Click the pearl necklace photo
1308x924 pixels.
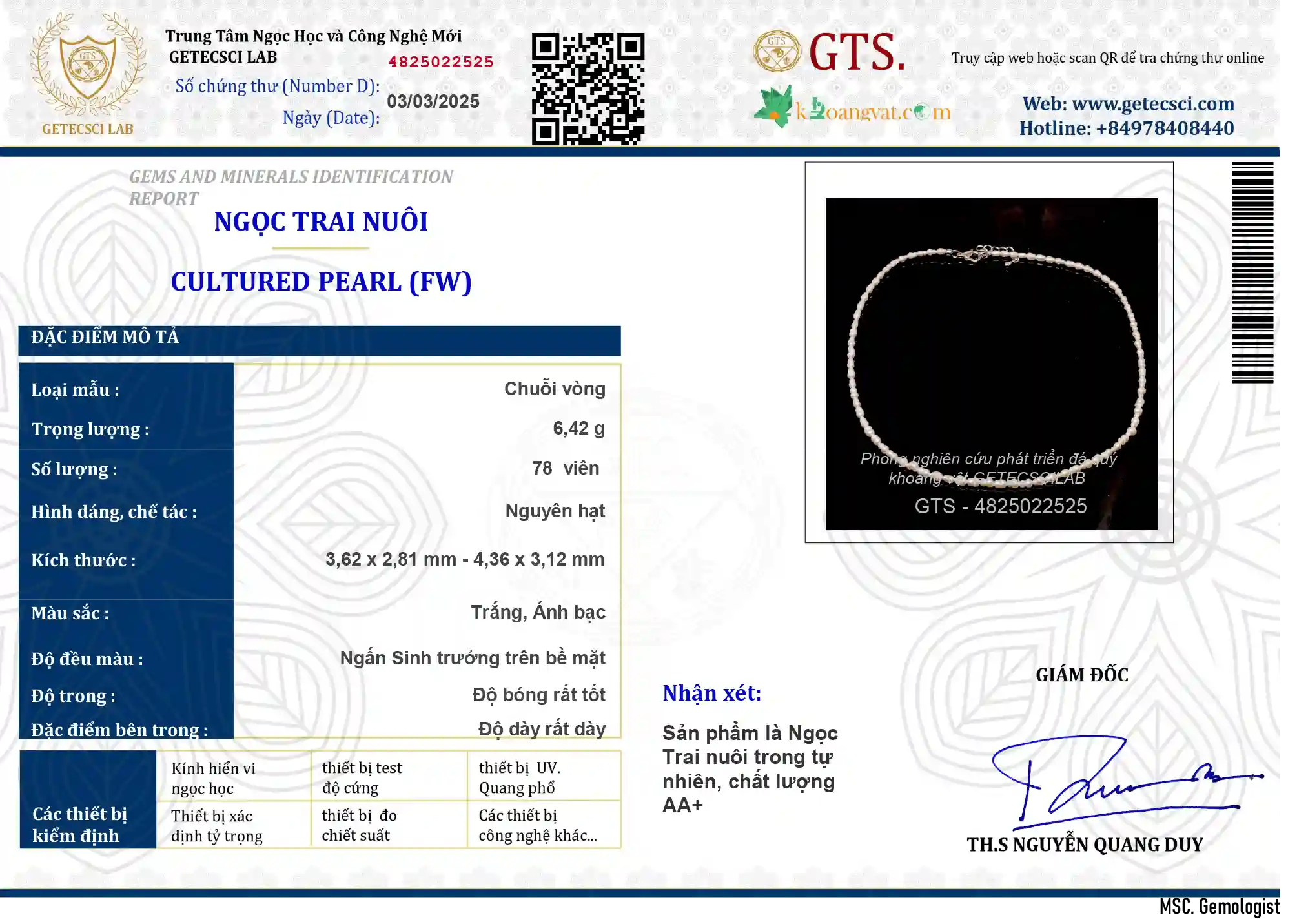pyautogui.click(x=991, y=364)
